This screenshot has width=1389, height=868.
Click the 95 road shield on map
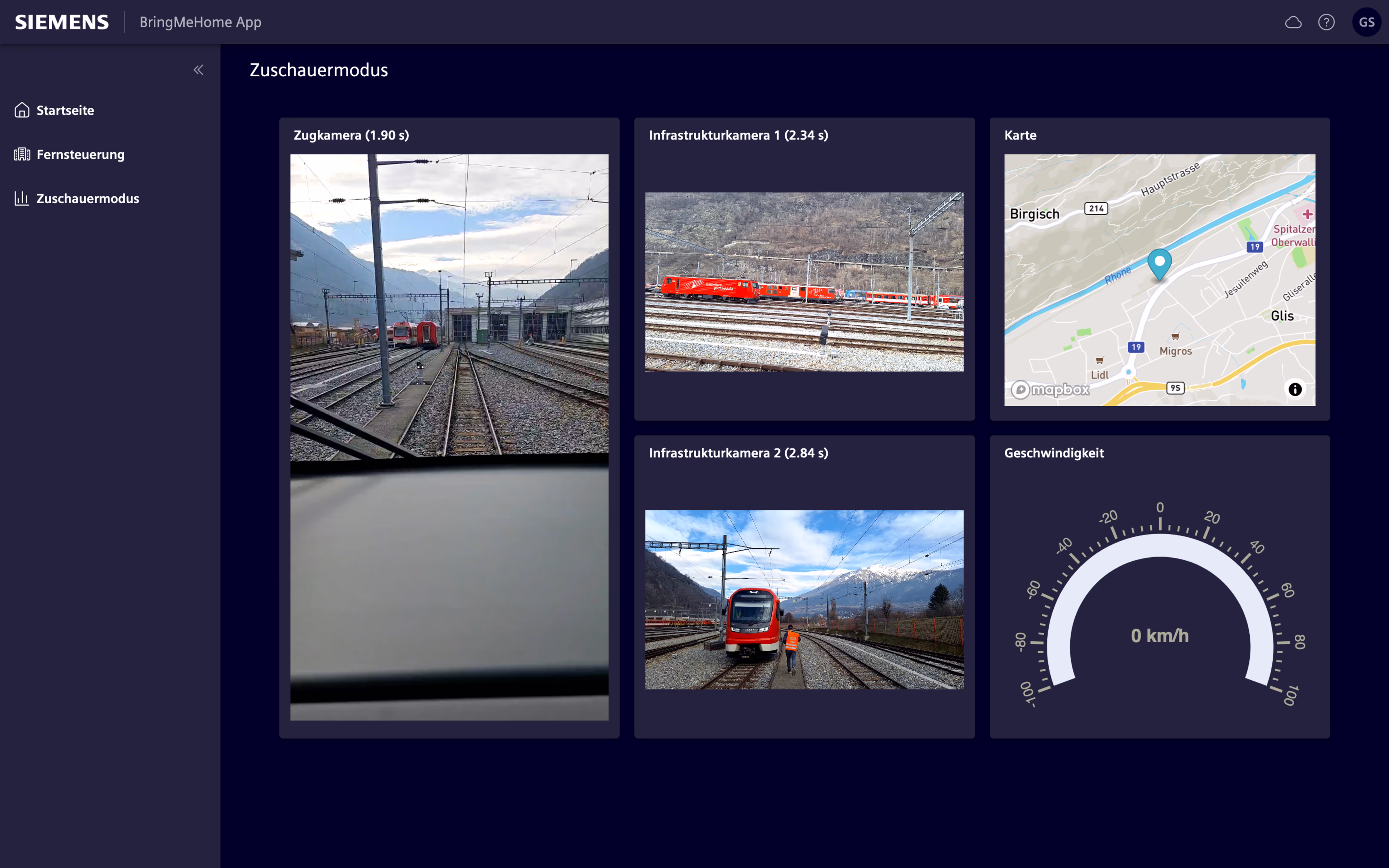click(x=1175, y=388)
